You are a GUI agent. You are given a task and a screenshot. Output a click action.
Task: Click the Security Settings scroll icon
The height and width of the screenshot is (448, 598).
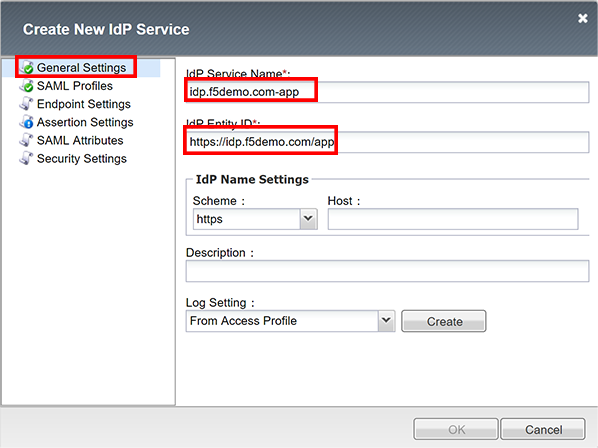[x=26, y=158]
